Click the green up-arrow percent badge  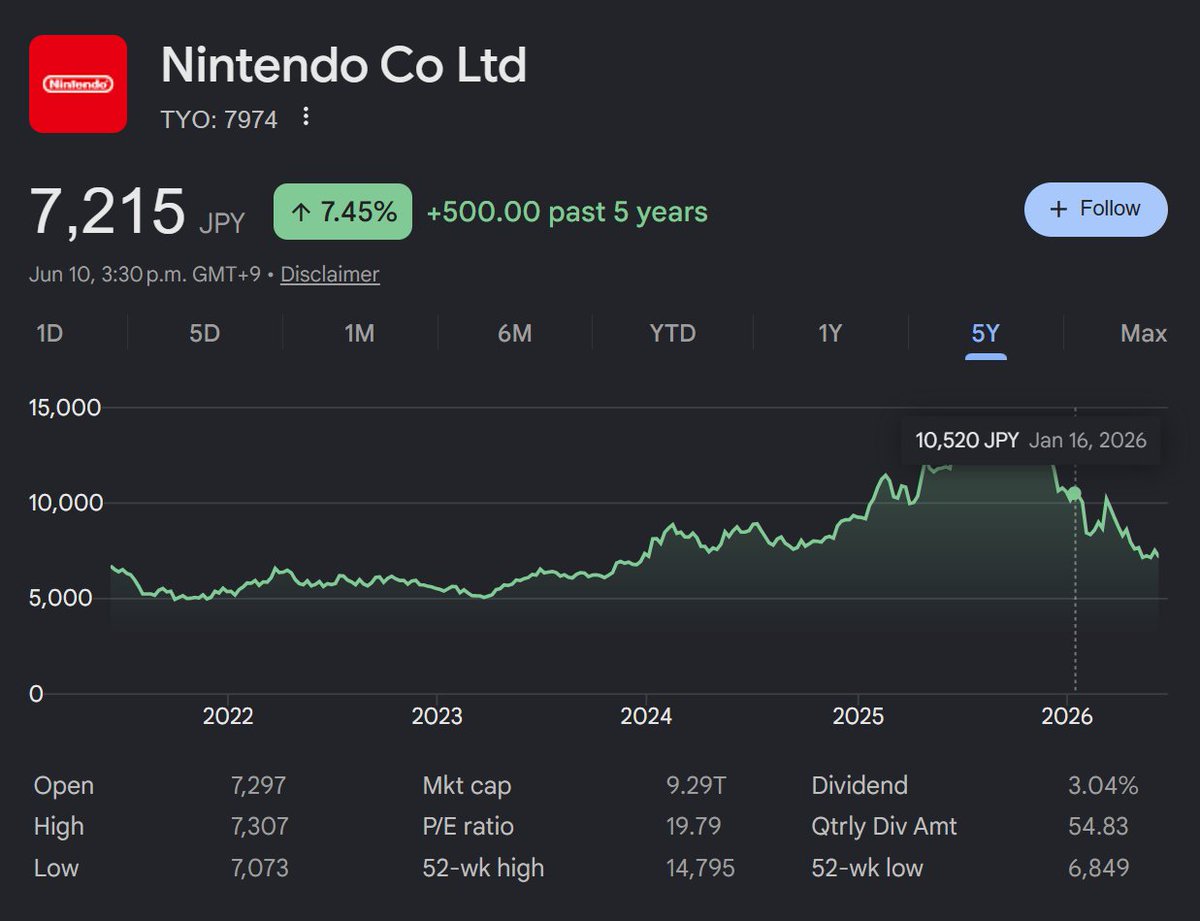(x=343, y=211)
